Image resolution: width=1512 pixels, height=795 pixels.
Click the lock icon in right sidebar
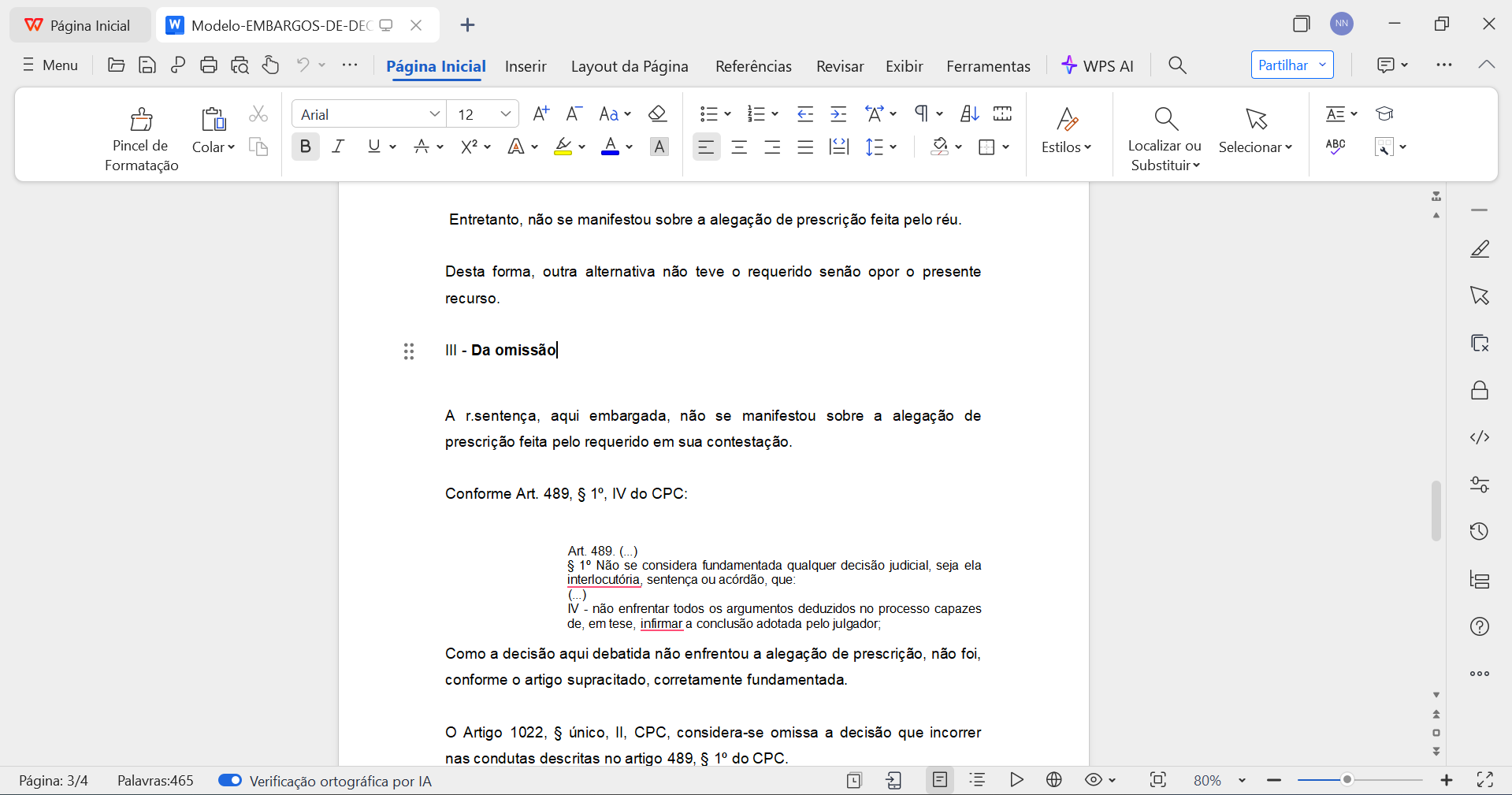pyautogui.click(x=1480, y=390)
